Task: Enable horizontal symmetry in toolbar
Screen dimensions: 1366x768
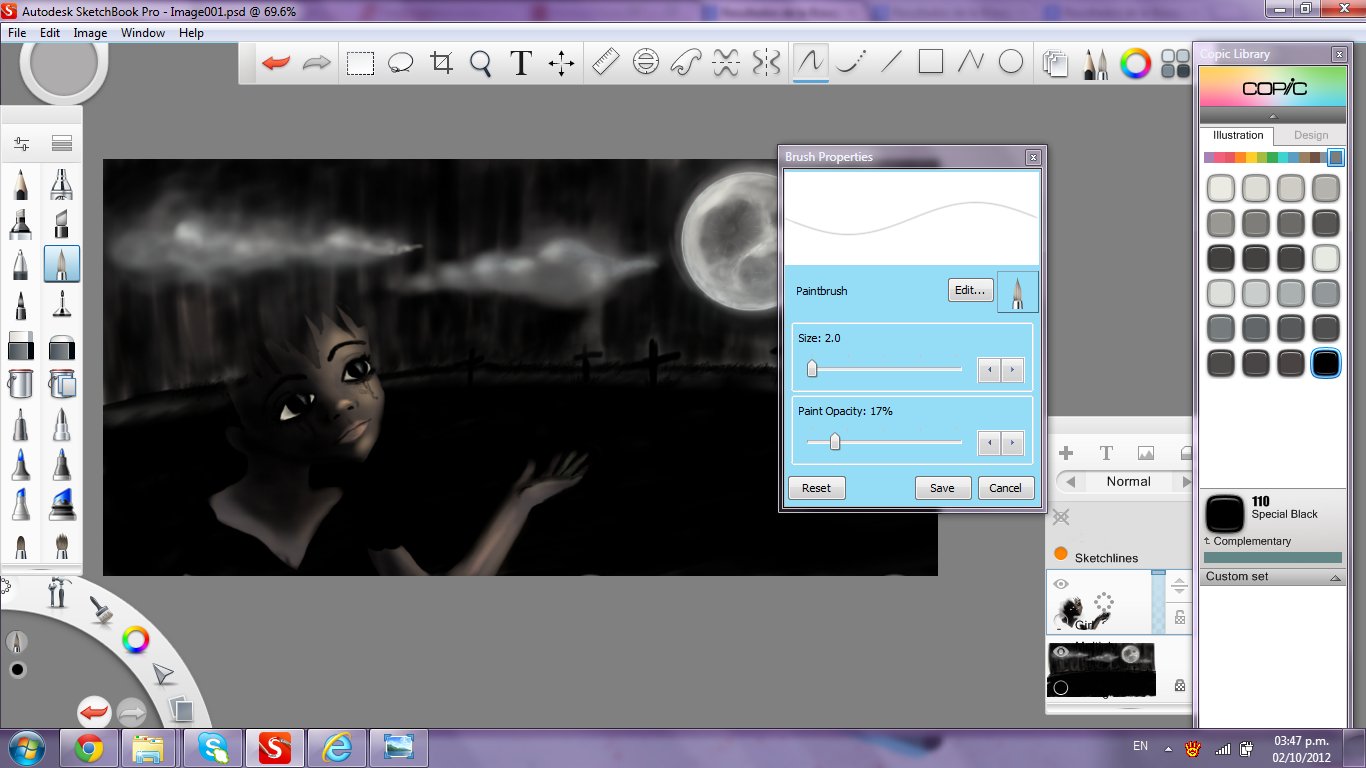Action: (726, 62)
